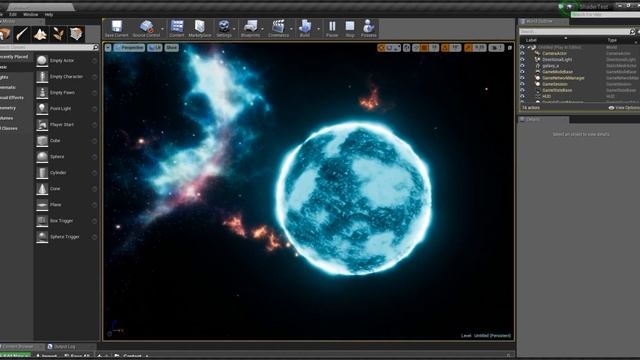Open the Edit menu
Image resolution: width=640 pixels, height=360 pixels.
click(13, 14)
